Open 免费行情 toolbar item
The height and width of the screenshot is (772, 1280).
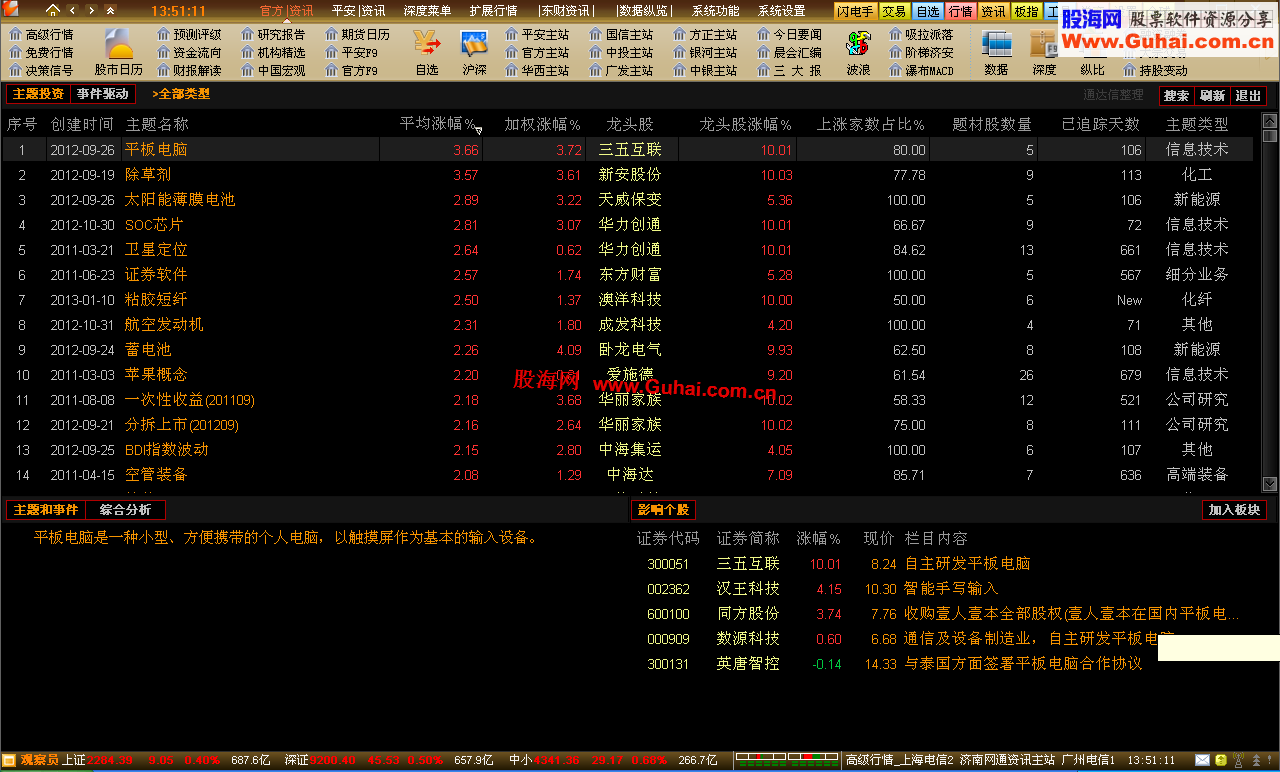[x=41, y=52]
